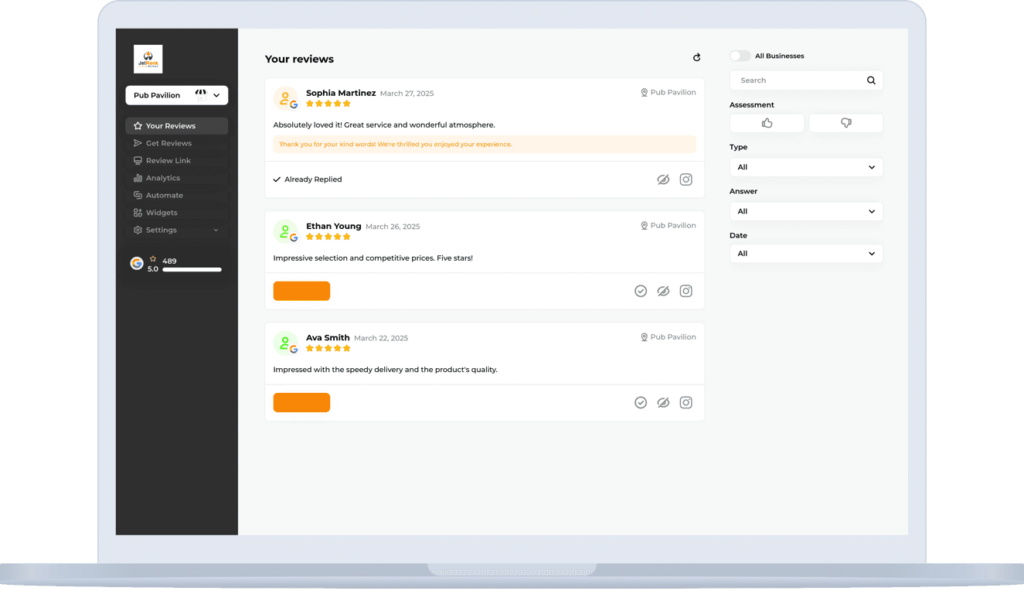Toggle the All Businesses switch
The image size is (1024, 594).
tap(741, 56)
